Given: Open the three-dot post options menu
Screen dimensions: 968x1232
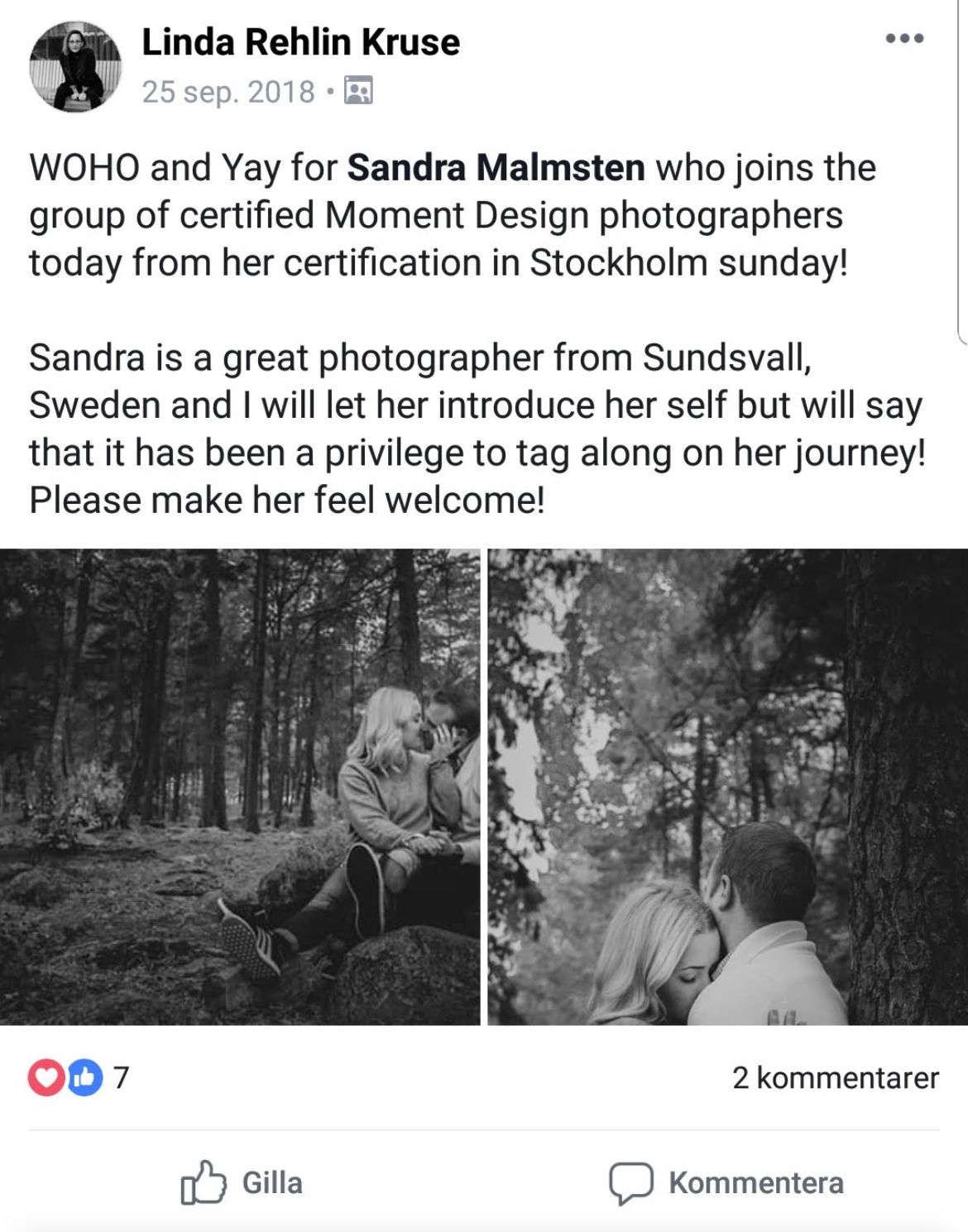Looking at the screenshot, I should point(904,38).
